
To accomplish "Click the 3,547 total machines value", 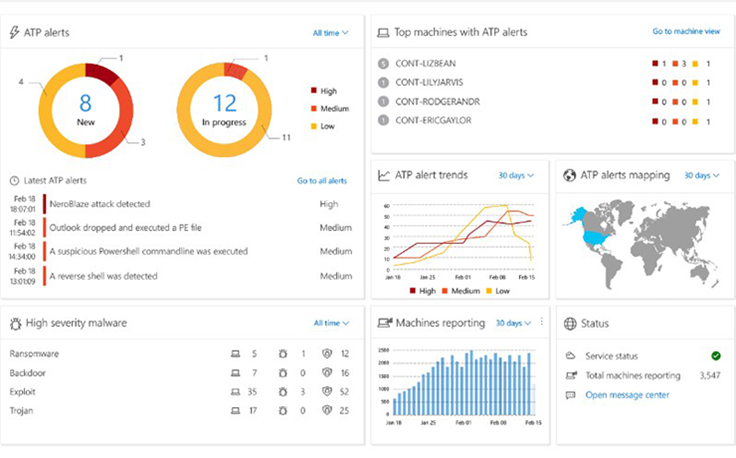I will click(x=710, y=375).
